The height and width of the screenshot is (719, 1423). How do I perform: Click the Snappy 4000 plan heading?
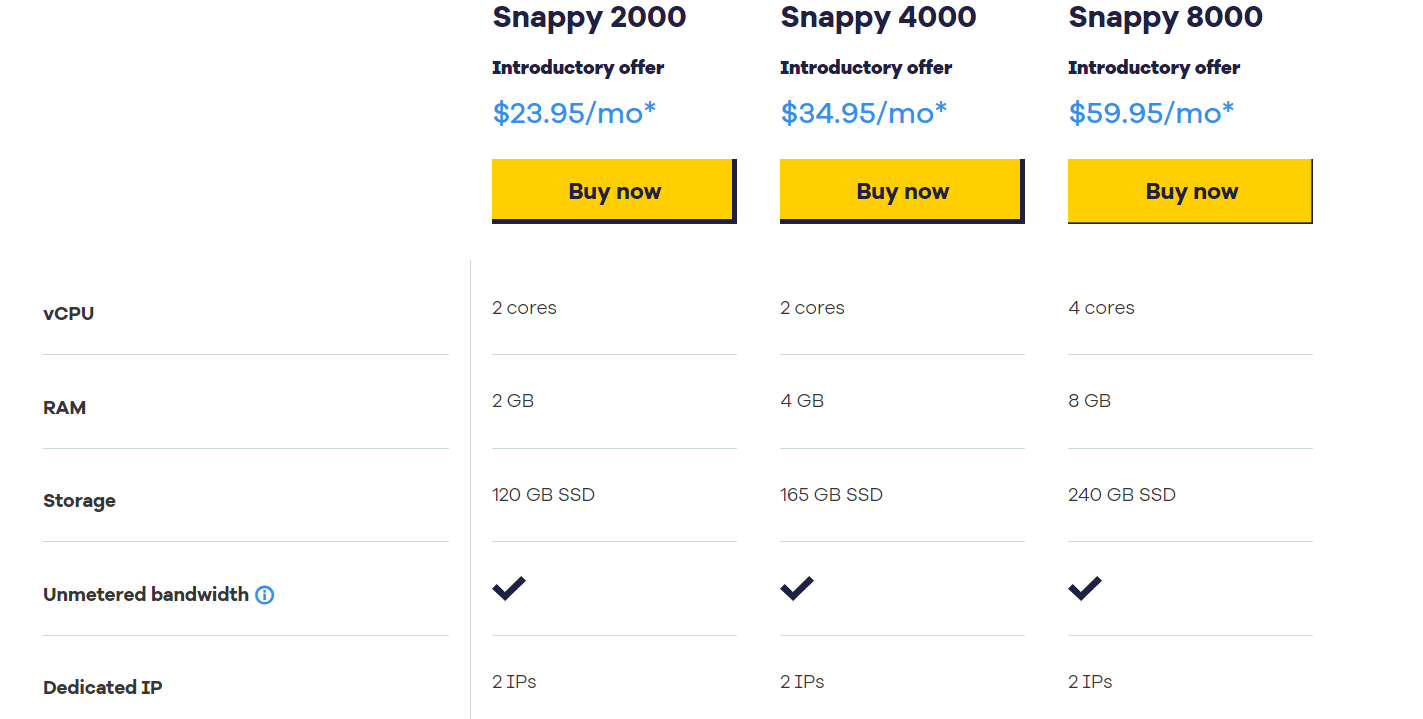pyautogui.click(x=878, y=18)
